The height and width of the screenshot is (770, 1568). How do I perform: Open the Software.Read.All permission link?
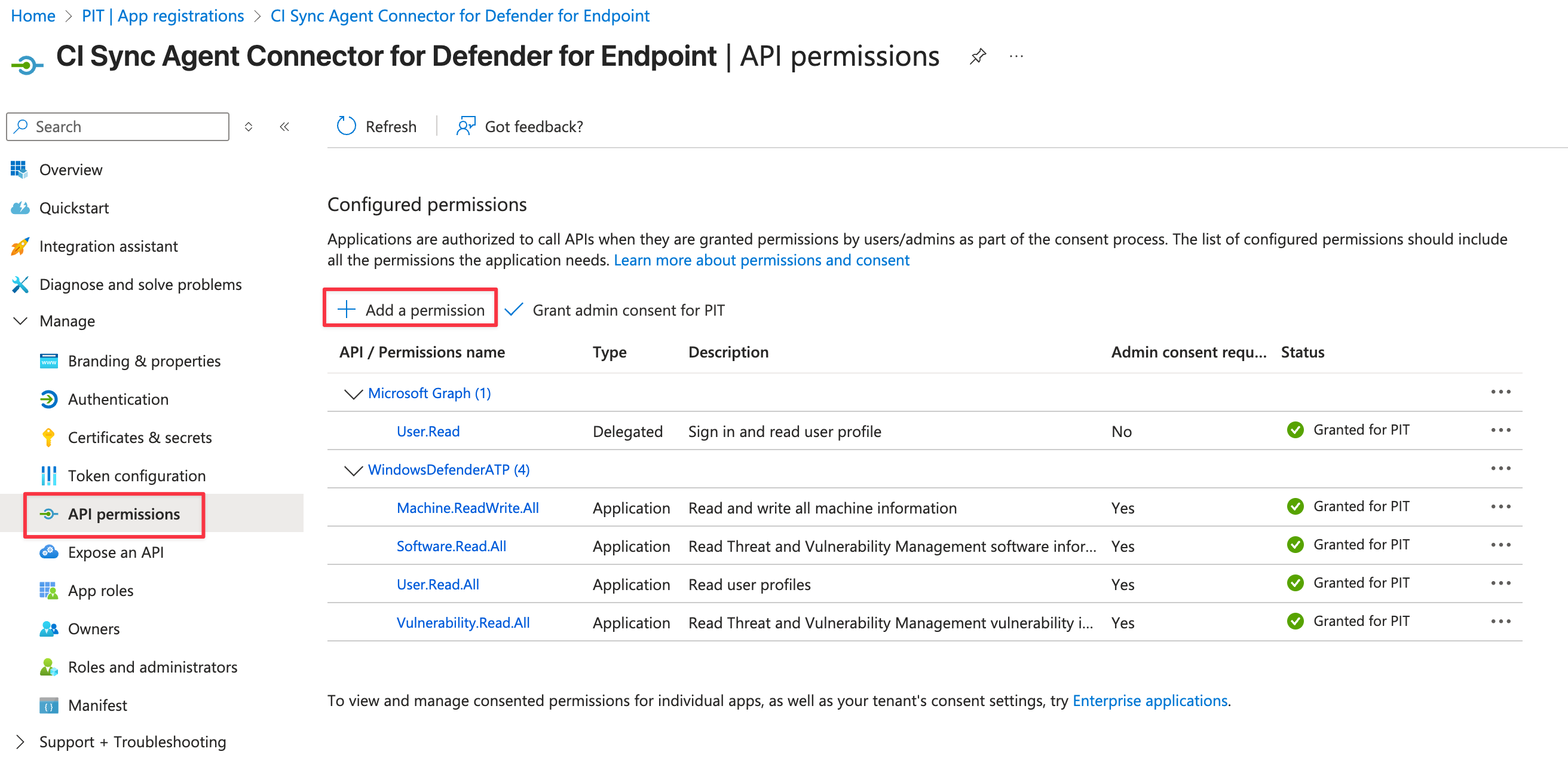[x=452, y=546]
